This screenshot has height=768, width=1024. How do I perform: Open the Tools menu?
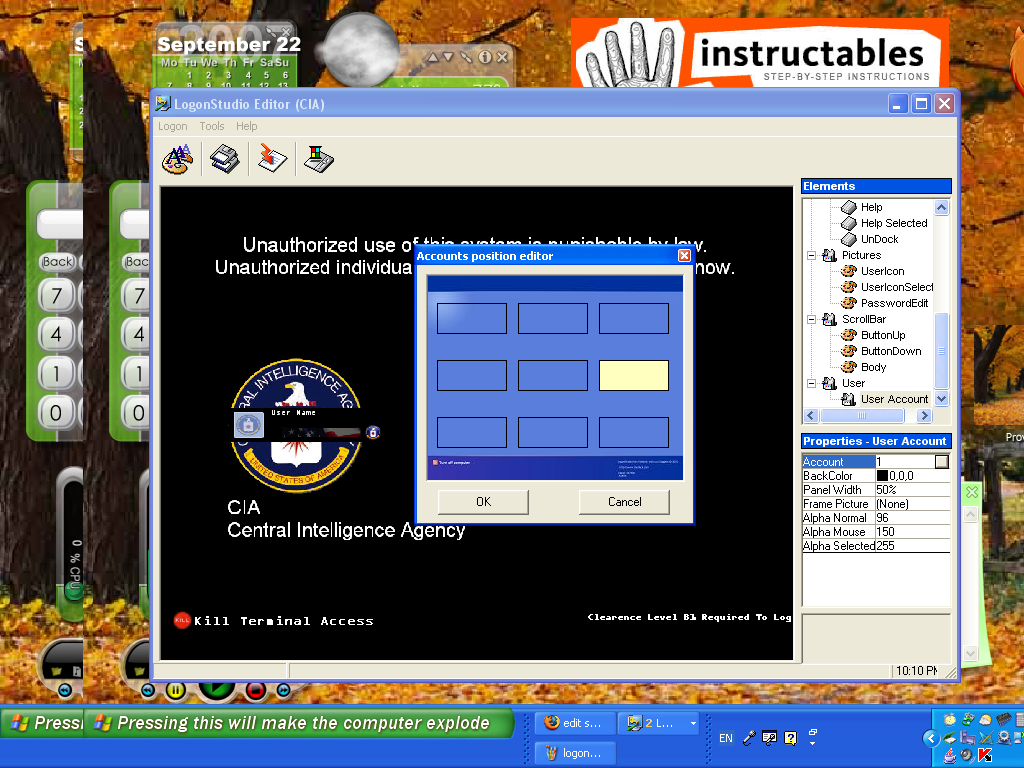tap(212, 126)
